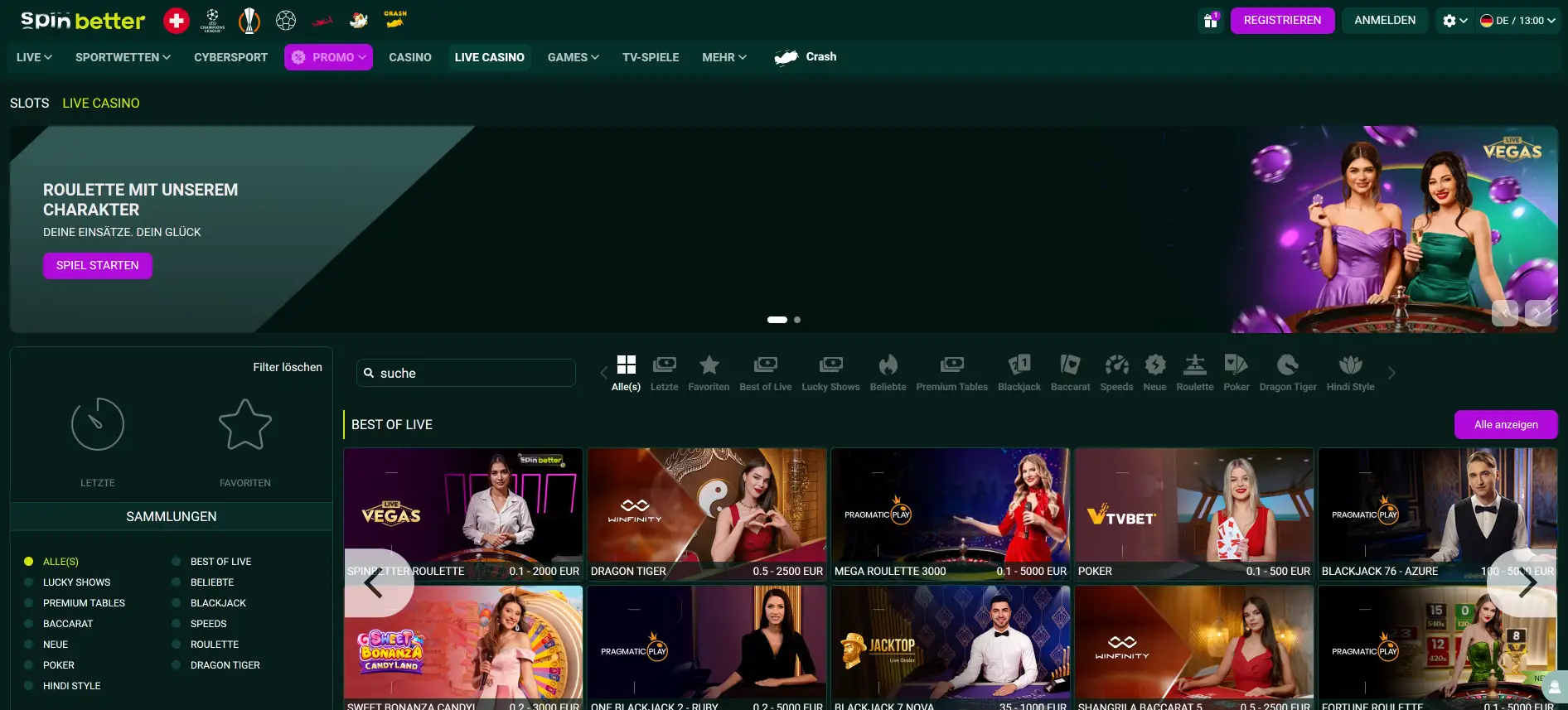Select the Roulette category icon

[1195, 365]
